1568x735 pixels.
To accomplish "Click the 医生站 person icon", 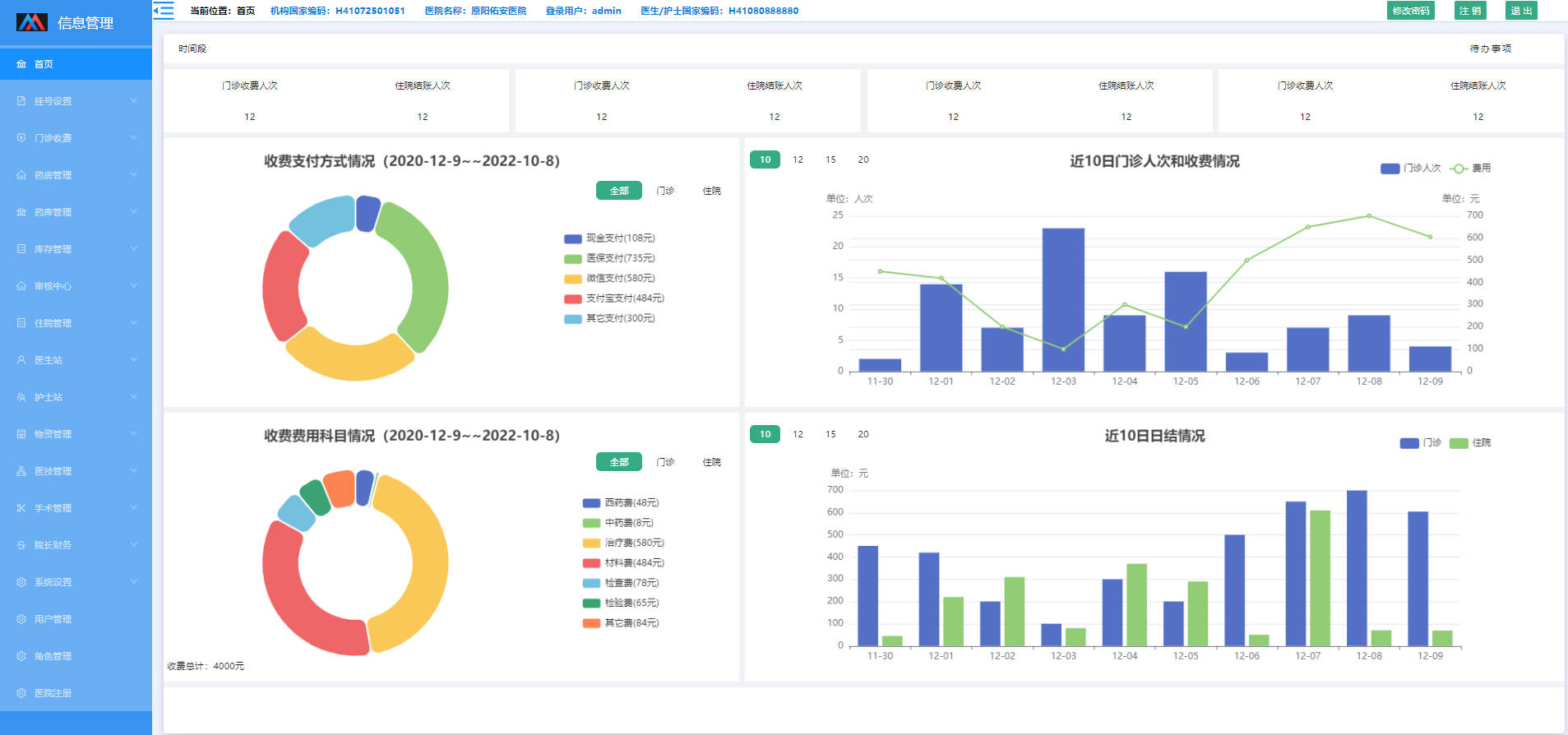I will (x=21, y=360).
